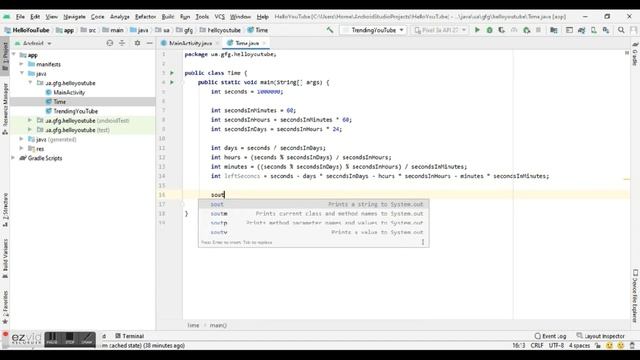The width and height of the screenshot is (640, 360).
Task: Open the profiler icon in toolbar
Action: 514,30
